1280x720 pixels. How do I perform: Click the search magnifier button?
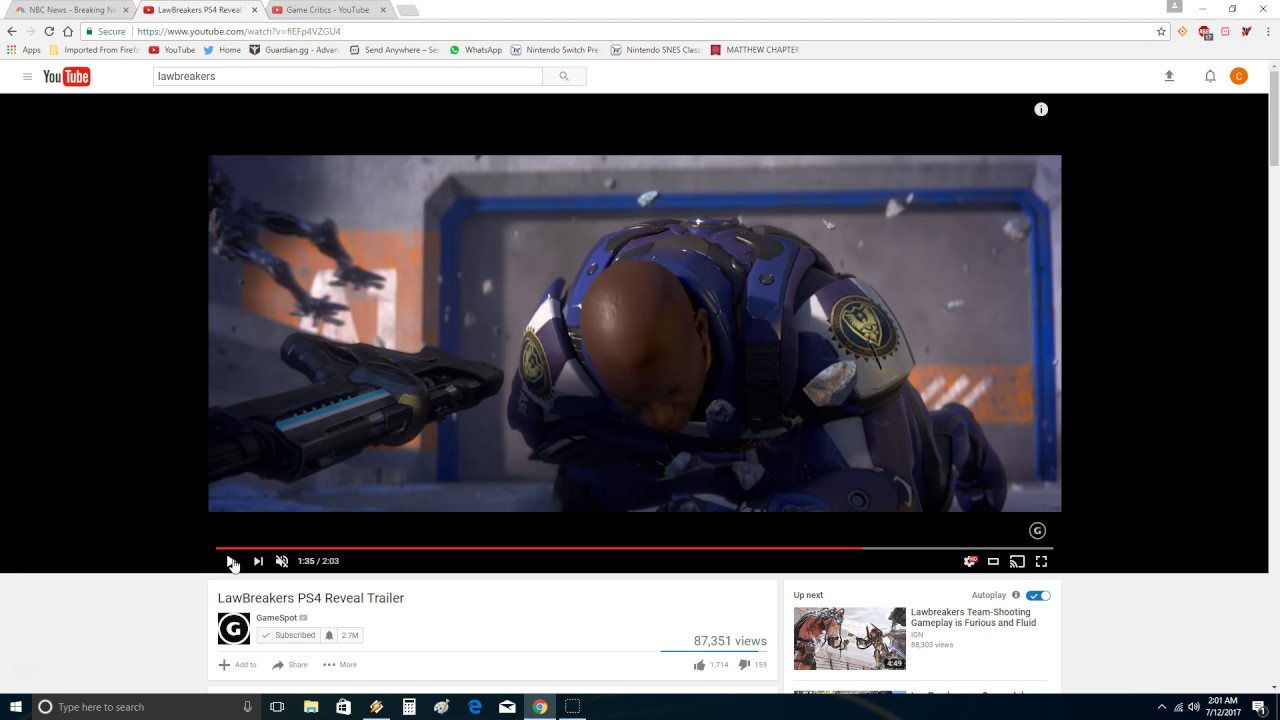(x=564, y=76)
